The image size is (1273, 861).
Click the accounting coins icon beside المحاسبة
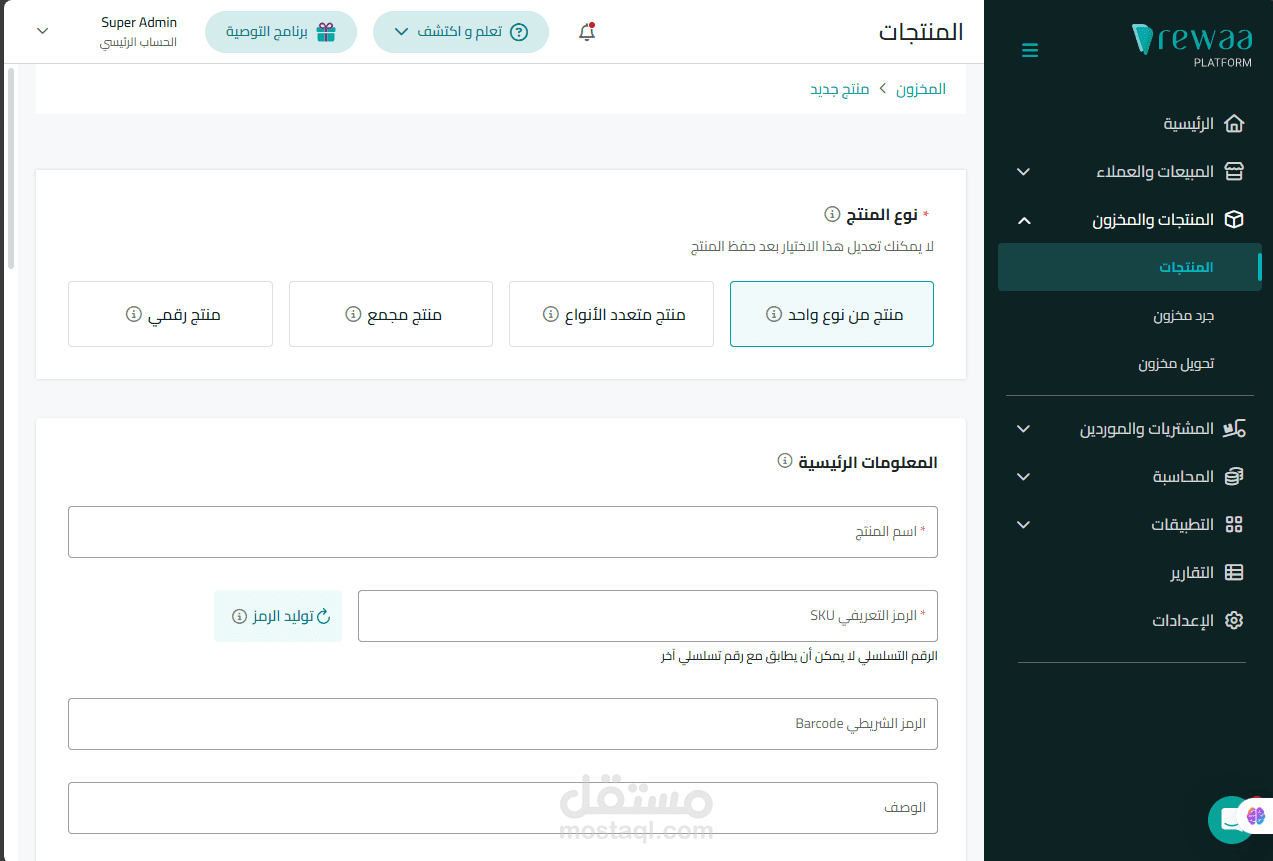[1236, 476]
